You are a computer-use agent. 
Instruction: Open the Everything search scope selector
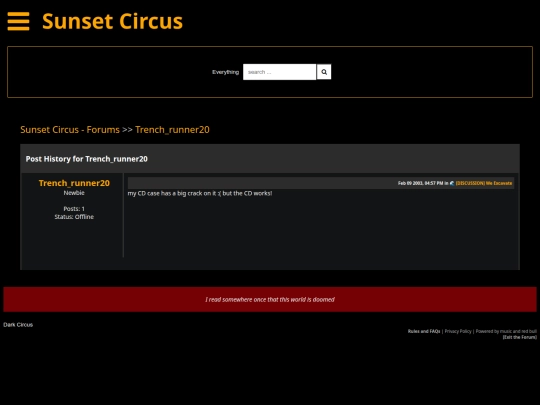point(225,72)
